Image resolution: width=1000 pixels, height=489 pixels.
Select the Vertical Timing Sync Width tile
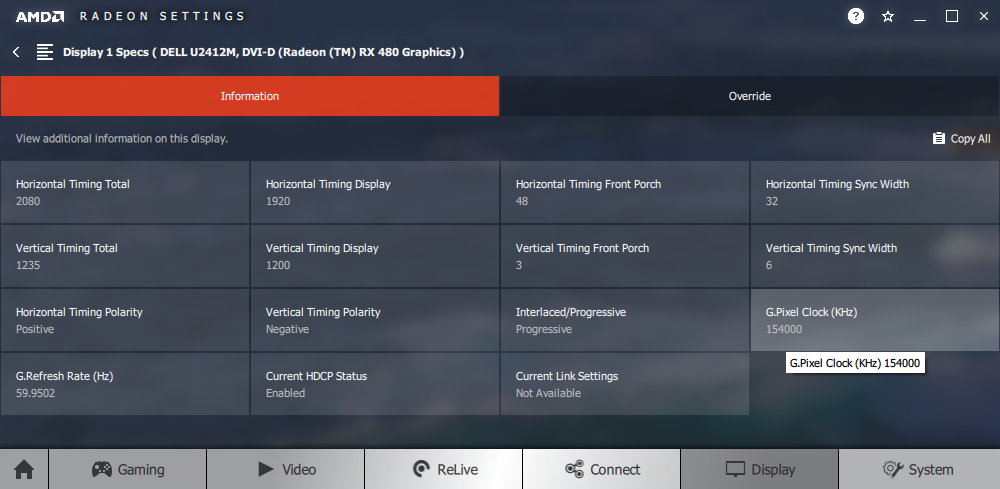click(875, 256)
